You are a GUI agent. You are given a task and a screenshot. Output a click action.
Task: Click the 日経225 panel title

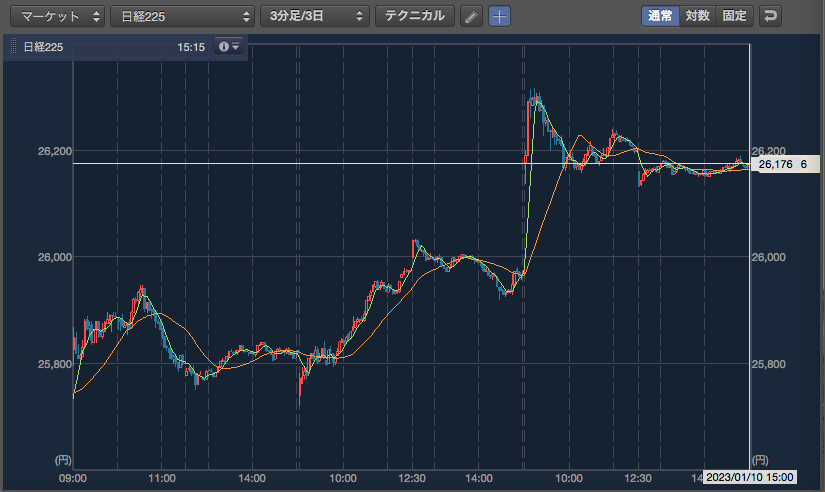(43, 47)
